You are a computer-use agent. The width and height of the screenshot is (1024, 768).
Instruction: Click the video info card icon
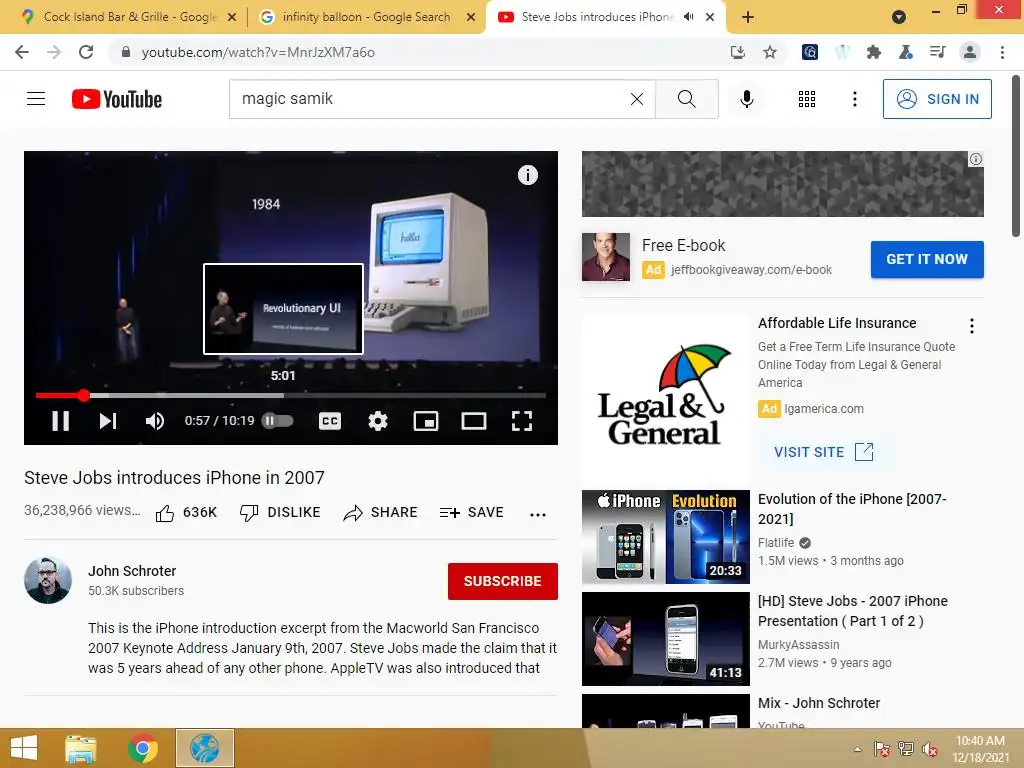[528, 175]
